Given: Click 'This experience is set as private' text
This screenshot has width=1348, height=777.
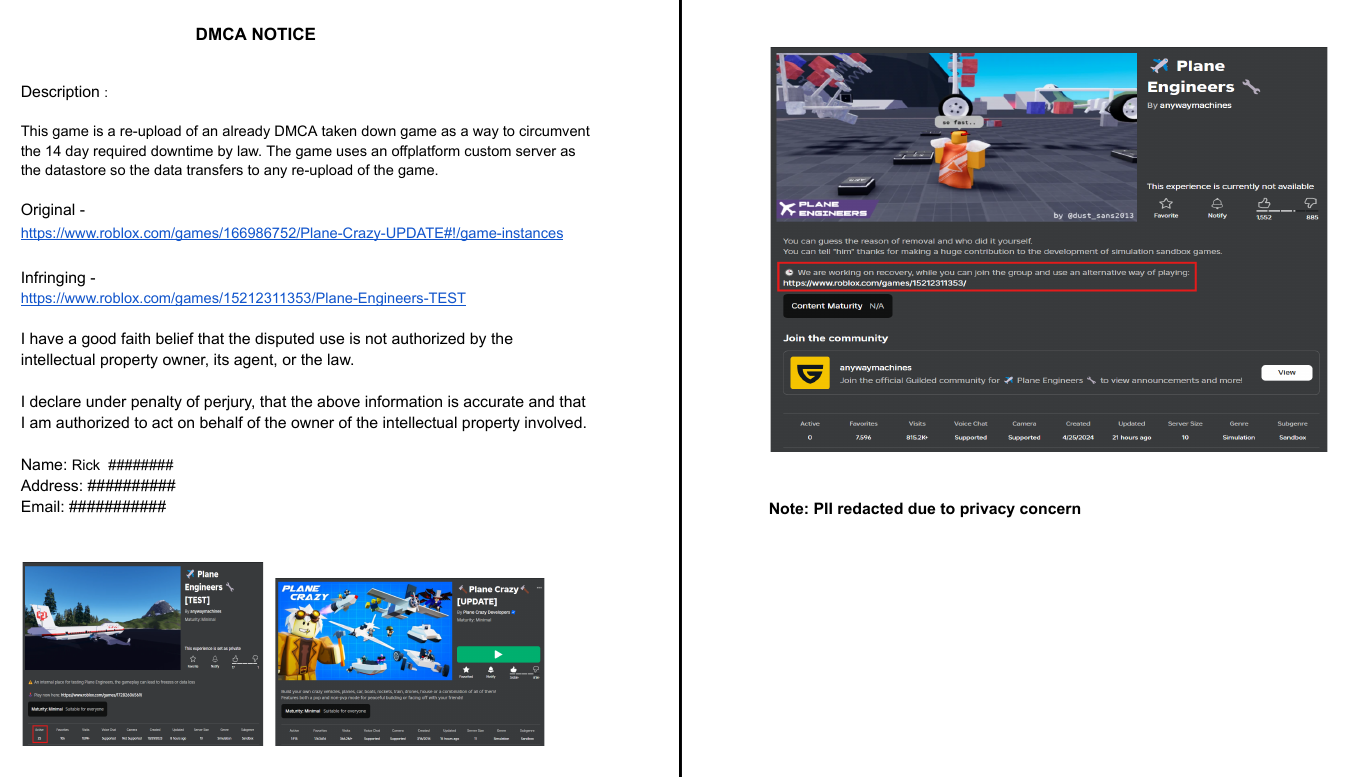Looking at the screenshot, I should (x=213, y=648).
